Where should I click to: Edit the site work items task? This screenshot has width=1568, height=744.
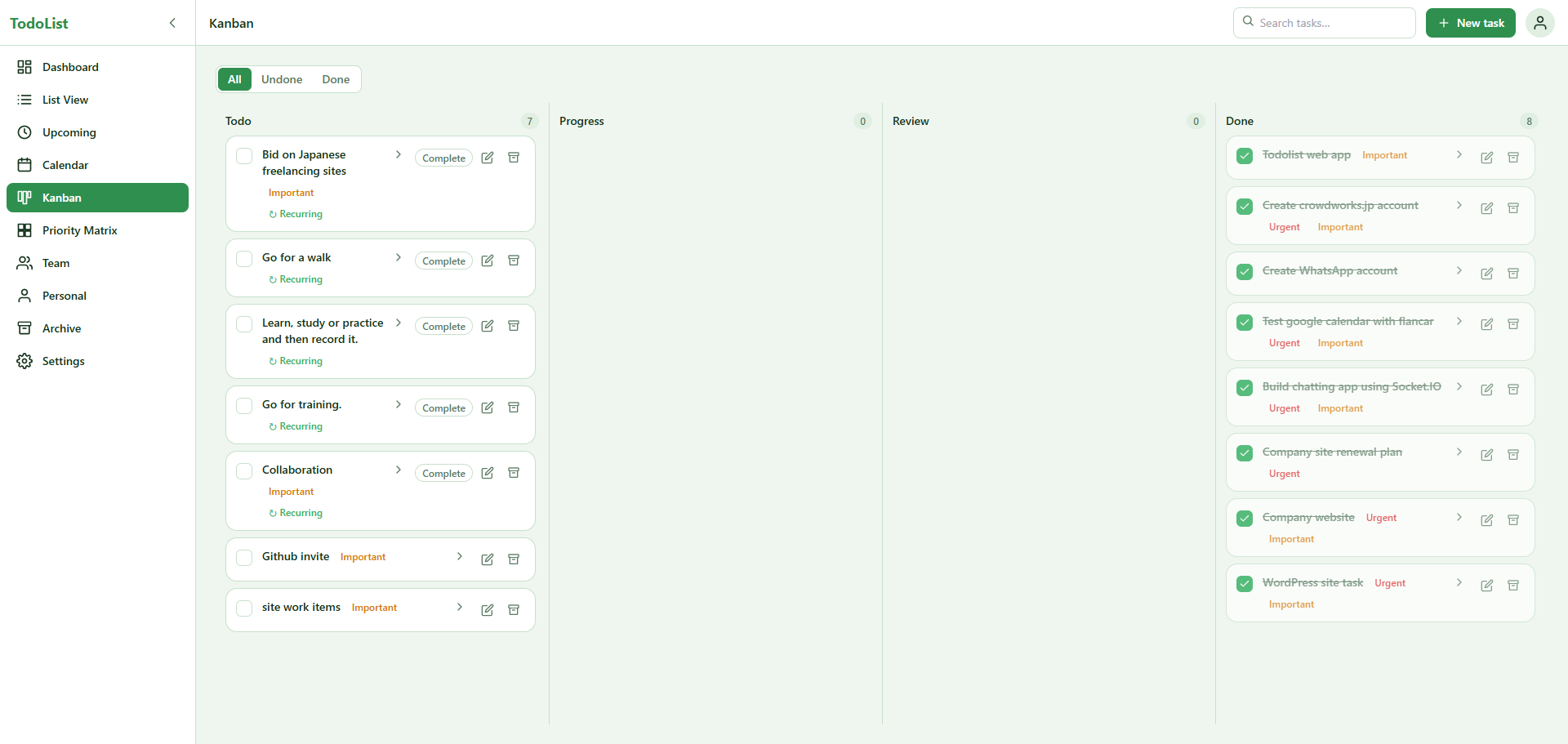(488, 610)
